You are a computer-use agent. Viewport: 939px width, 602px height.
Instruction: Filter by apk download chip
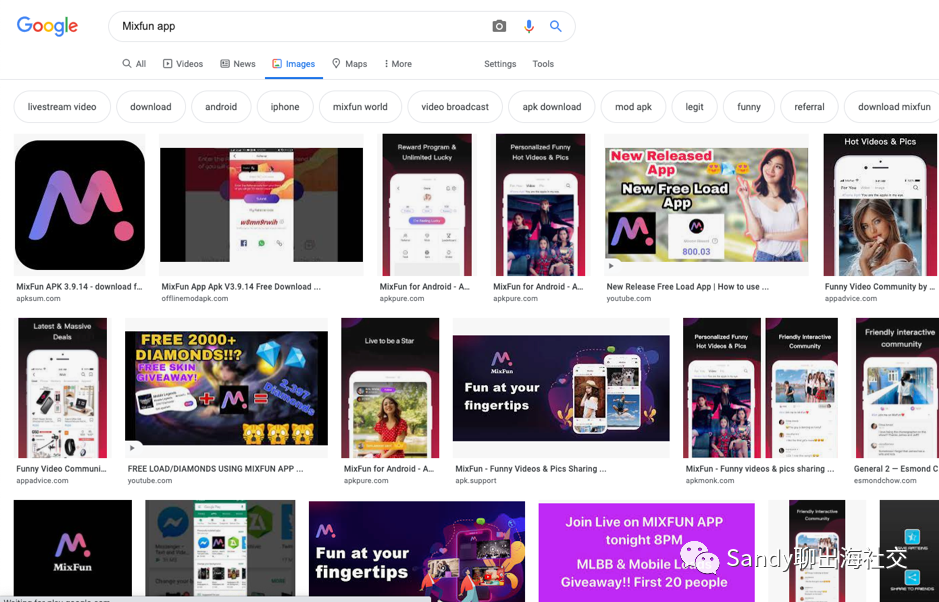[552, 107]
